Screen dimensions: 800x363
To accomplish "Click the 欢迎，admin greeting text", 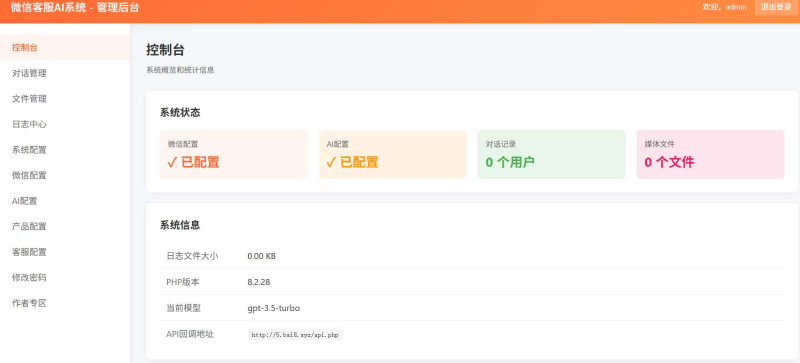I will (724, 7).
